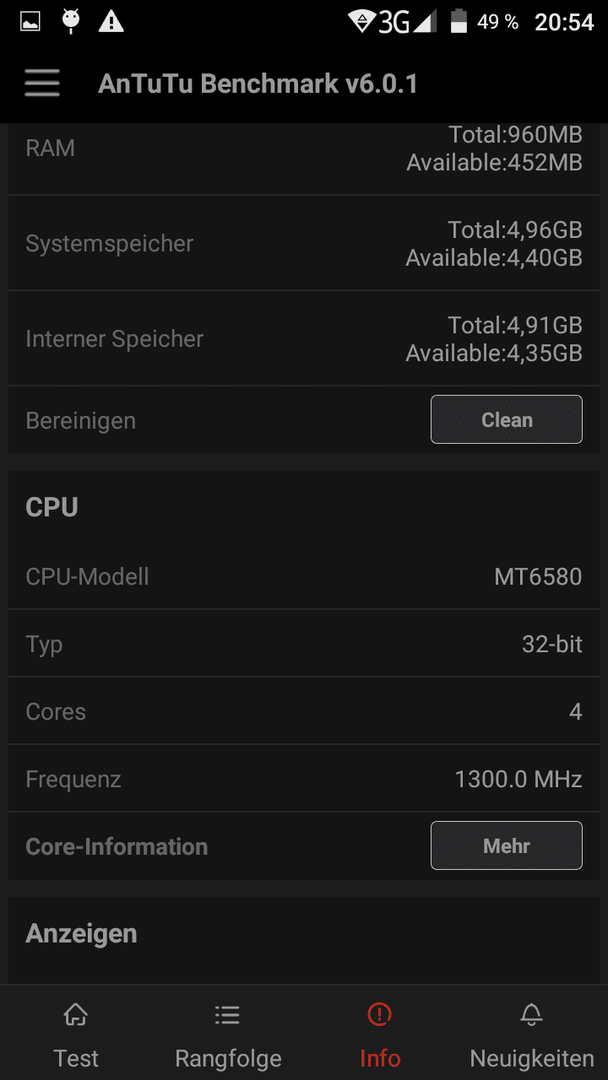608x1080 pixels.
Task: Open the hamburger navigation menu
Action: (x=42, y=84)
